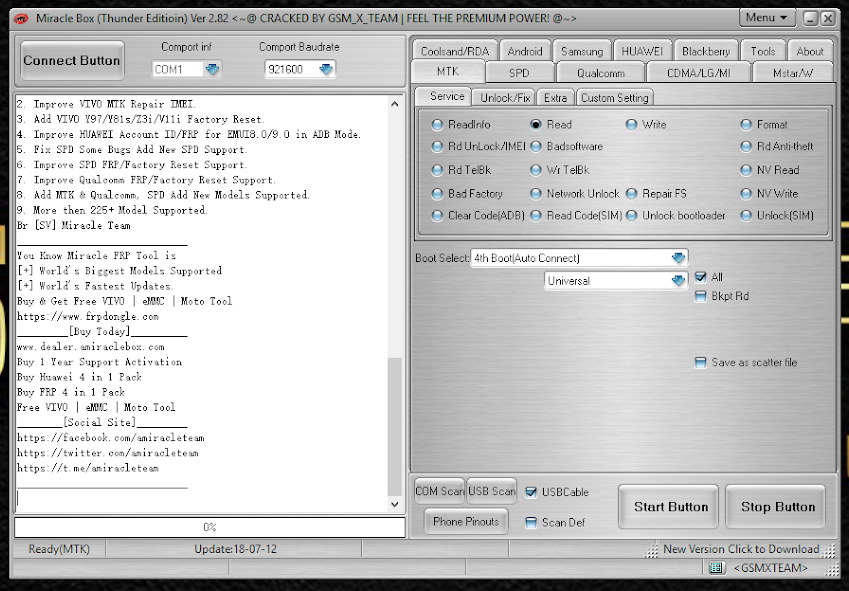The image size is (849, 591).
Task: Click inside the log text area
Action: coord(201,304)
